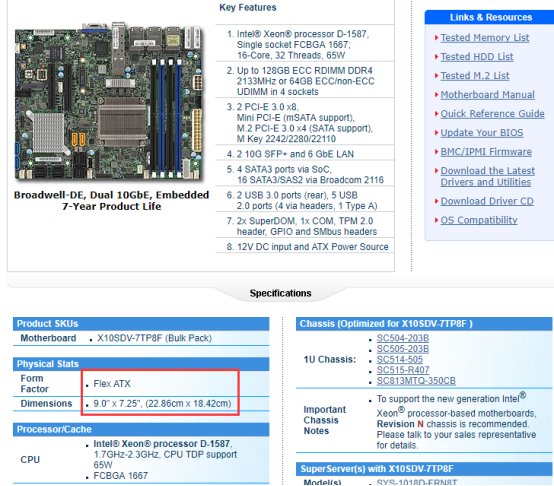Select the '2x SuperDOM, 1x COM, TPM 2.0' feature

[305, 221]
